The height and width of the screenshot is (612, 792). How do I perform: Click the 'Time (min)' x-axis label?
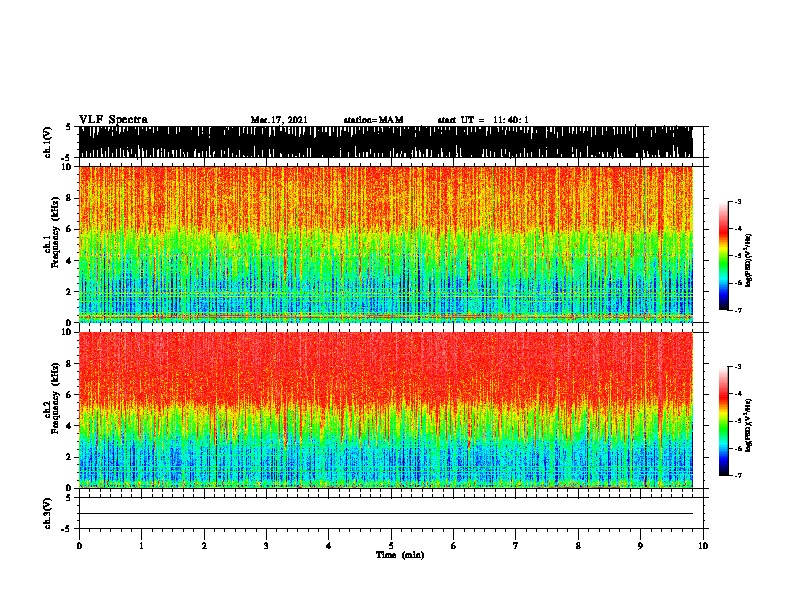click(x=400, y=555)
